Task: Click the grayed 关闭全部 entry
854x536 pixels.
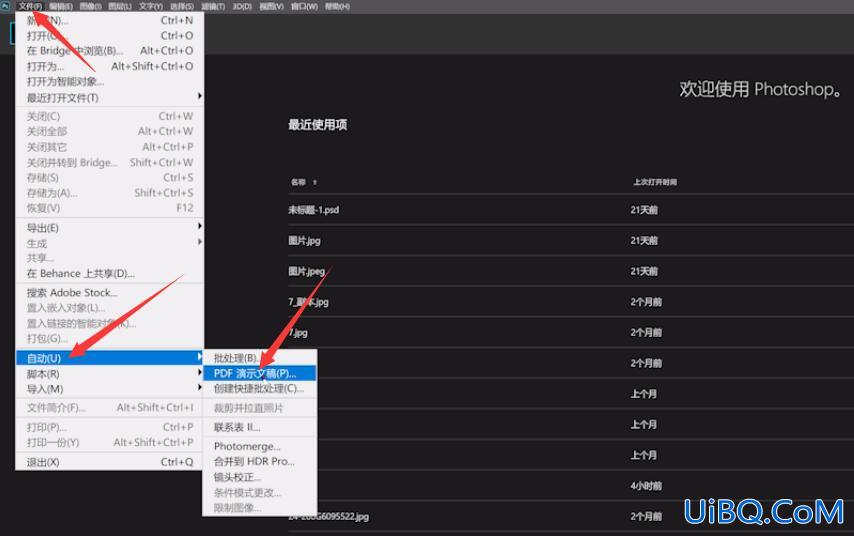Action: point(109,131)
